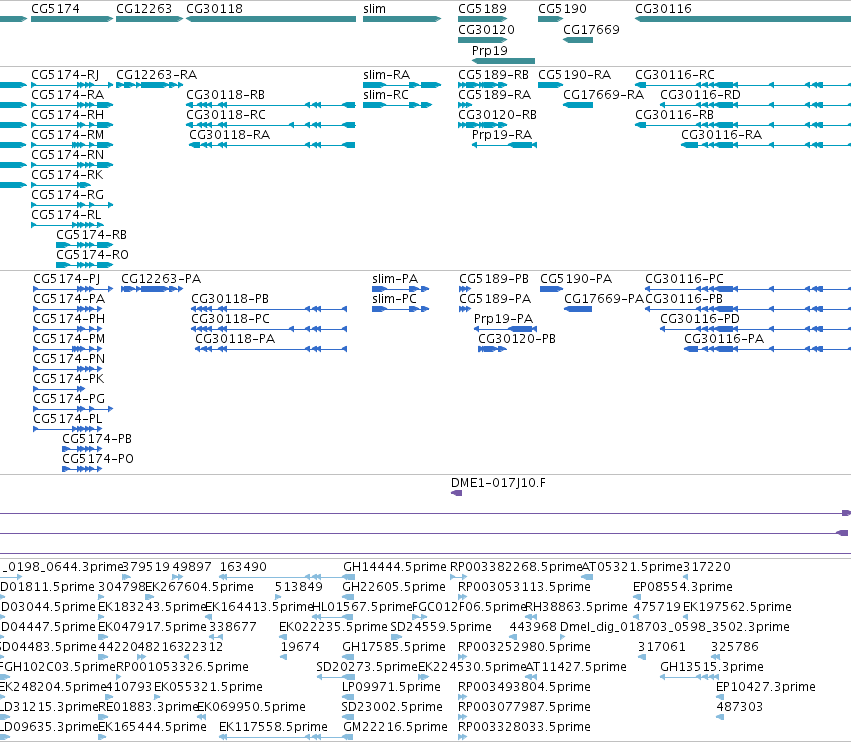Viewport: 851px width, 742px height.
Task: Open the CG17669 gene label
Action: click(x=591, y=29)
